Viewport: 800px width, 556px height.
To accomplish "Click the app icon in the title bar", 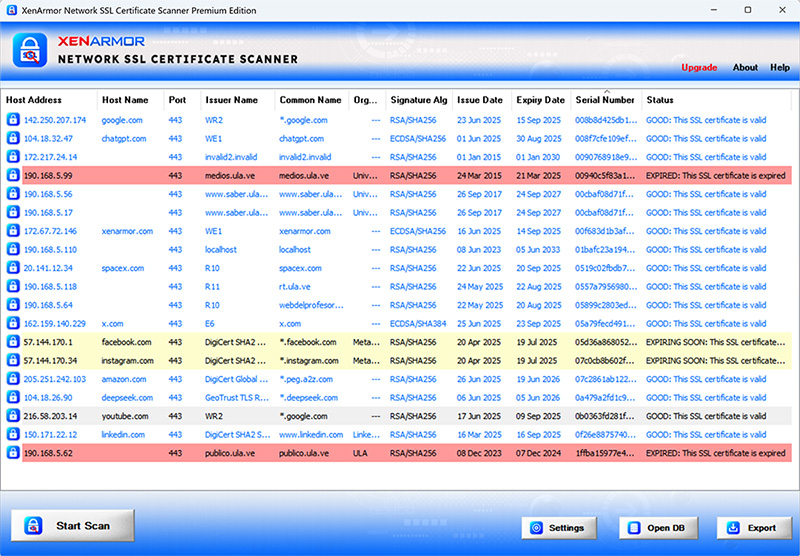I will point(11,10).
